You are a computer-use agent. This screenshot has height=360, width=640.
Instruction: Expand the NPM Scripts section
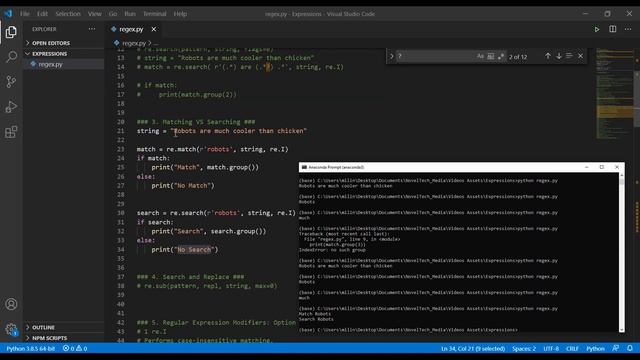coord(49,338)
